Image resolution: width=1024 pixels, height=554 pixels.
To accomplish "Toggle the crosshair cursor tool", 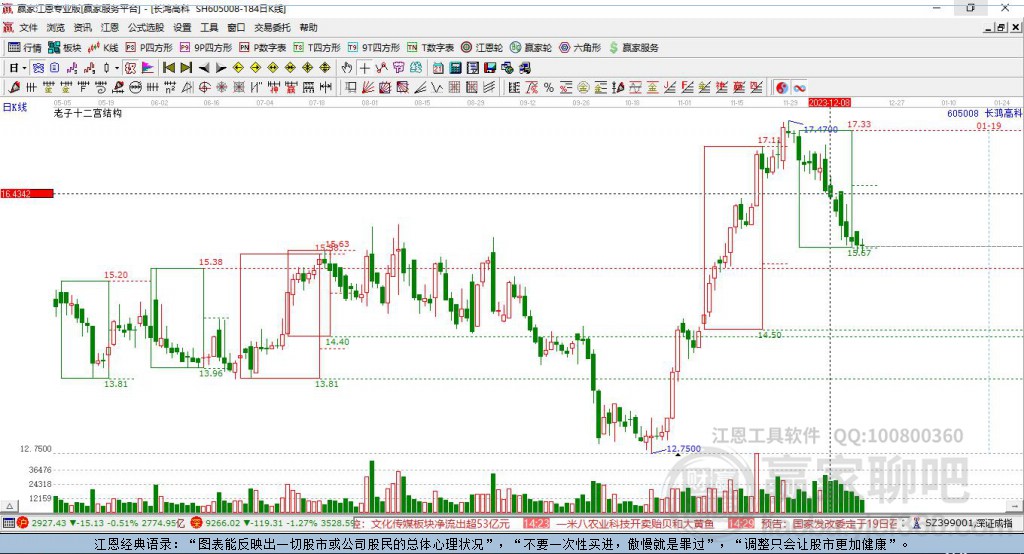I will 365,68.
